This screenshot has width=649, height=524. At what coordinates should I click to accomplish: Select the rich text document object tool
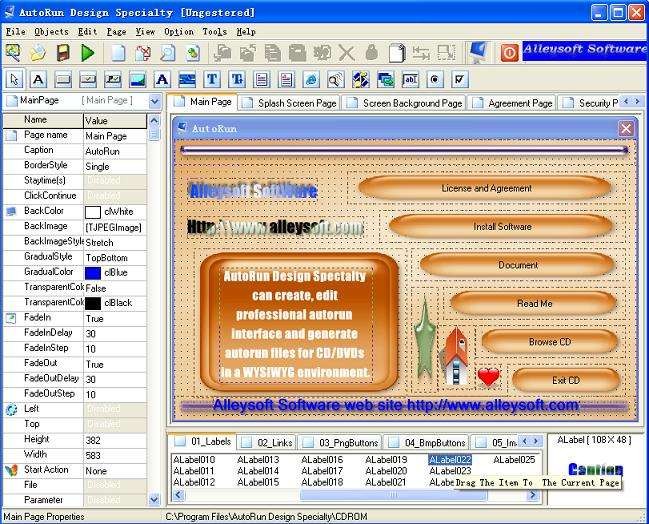click(286, 79)
